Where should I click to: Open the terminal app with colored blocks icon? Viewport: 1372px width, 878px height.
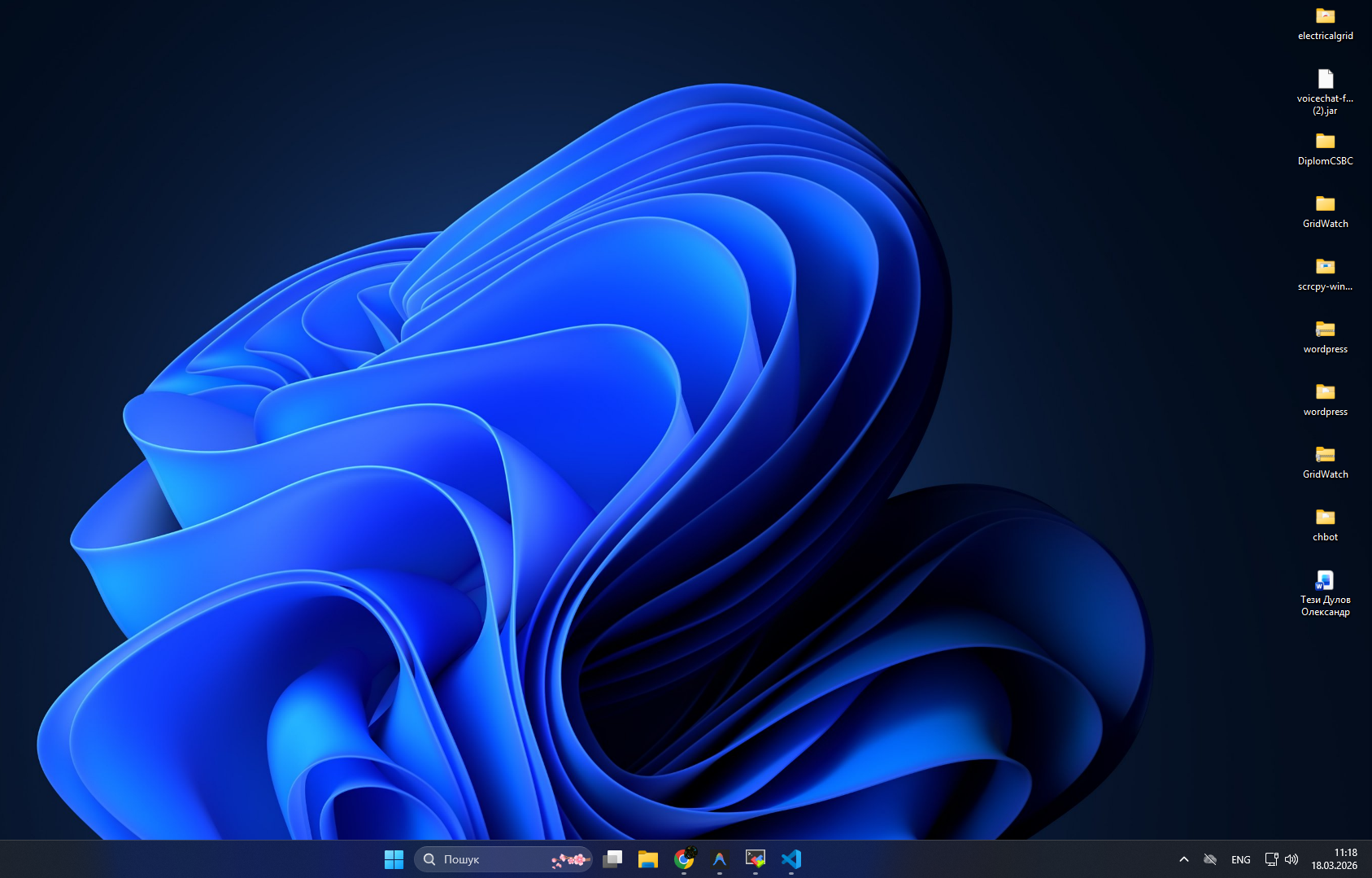pyautogui.click(x=756, y=859)
